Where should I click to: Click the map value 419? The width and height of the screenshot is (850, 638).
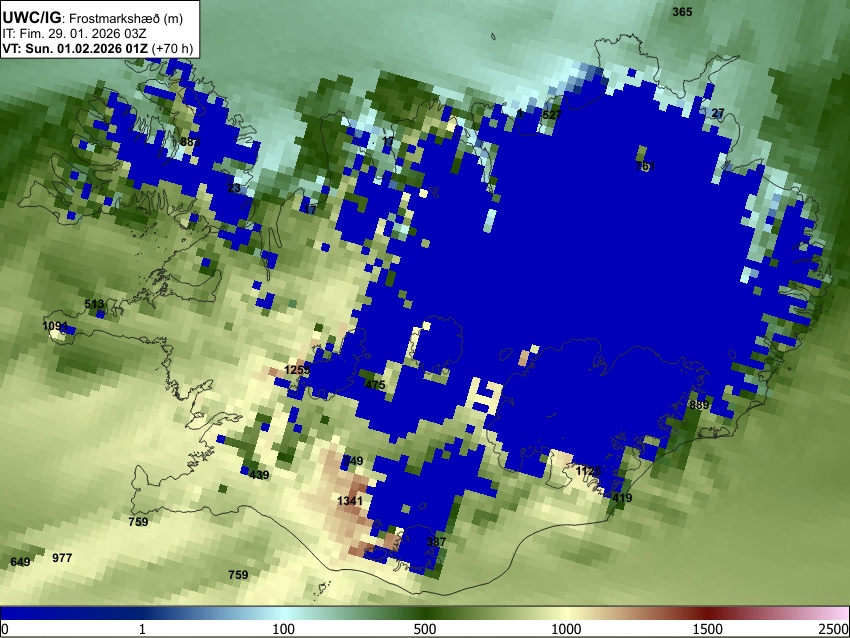click(x=622, y=498)
